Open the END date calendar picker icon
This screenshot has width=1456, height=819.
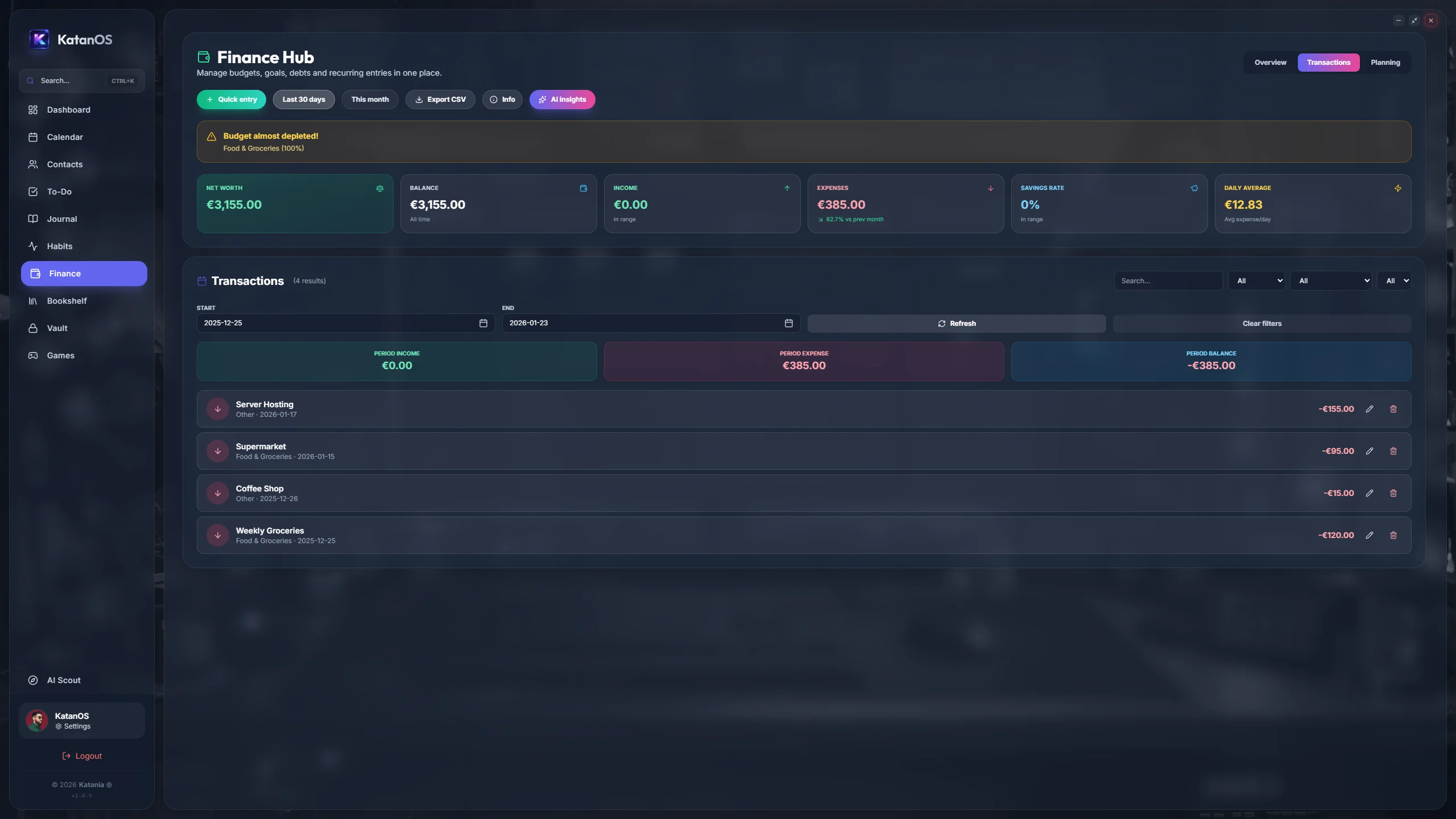[x=788, y=323]
